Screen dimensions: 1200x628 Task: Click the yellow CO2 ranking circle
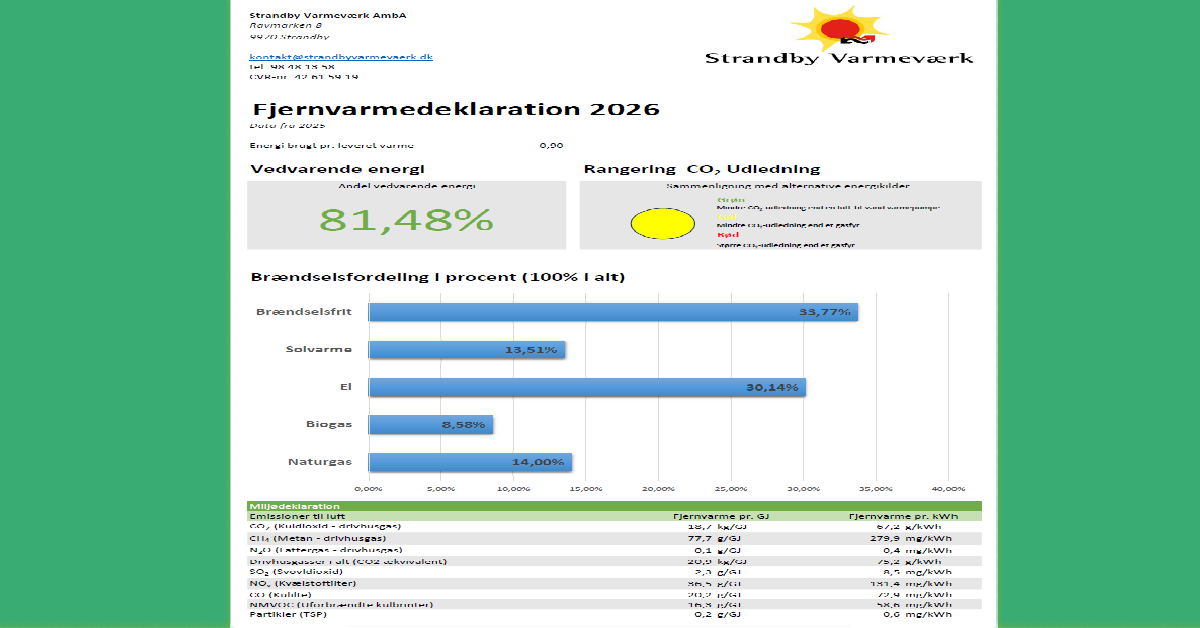[662, 223]
